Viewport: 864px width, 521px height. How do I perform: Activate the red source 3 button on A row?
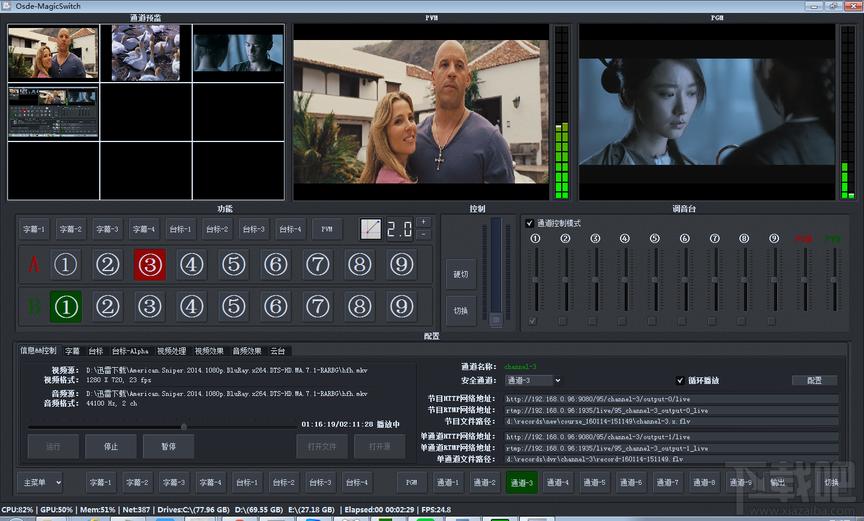[x=149, y=264]
